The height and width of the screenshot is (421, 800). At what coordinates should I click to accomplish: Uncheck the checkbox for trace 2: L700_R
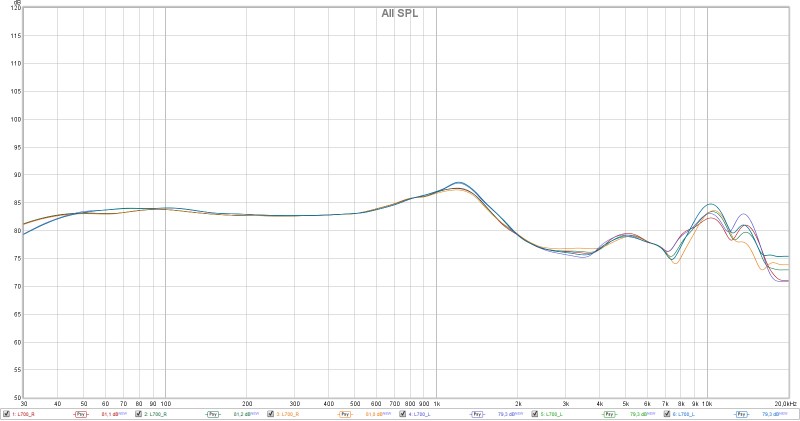tap(138, 414)
